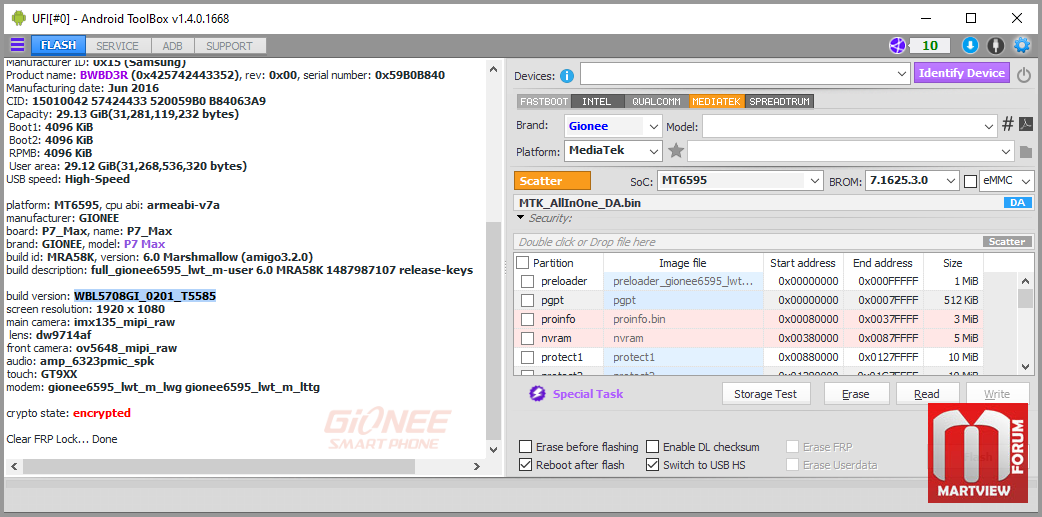Expand the SoC MT6595 dropdown
Viewport: 1042px width, 517px height.
[740, 180]
